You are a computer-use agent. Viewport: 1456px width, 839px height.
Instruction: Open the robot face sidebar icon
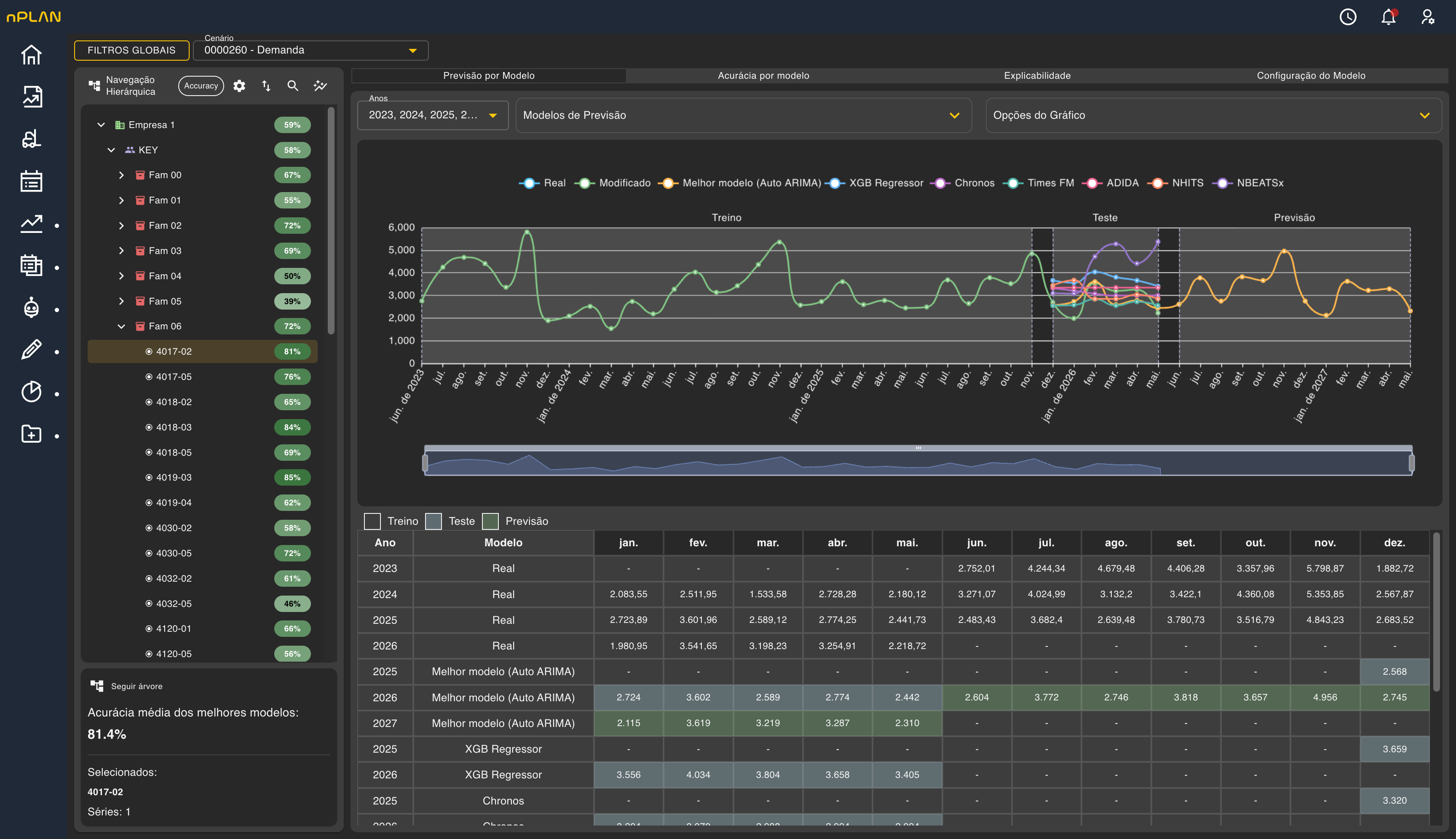point(31,308)
